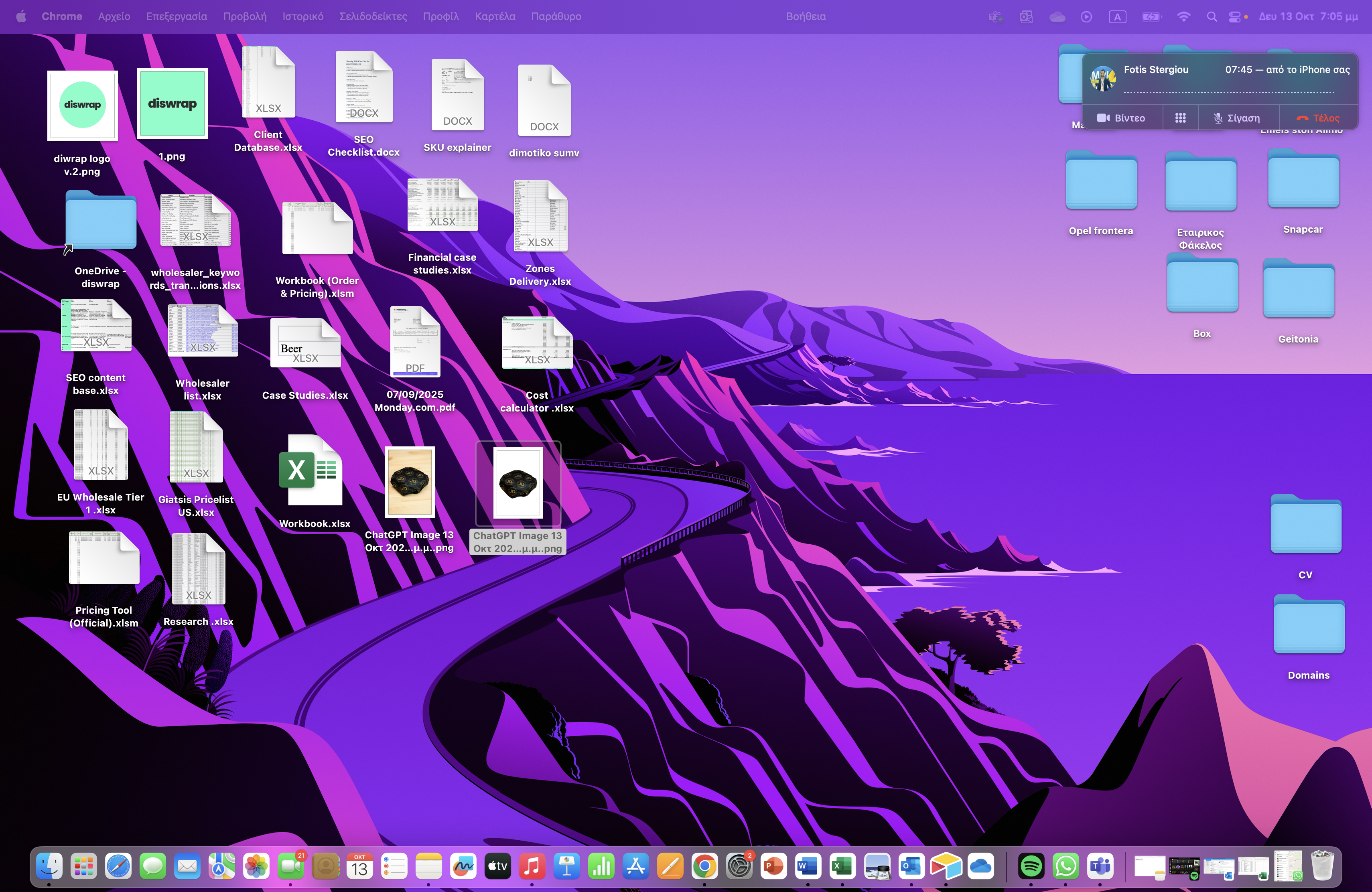Expand the battery status menu
The width and height of the screenshot is (1372, 892).
(1151, 17)
